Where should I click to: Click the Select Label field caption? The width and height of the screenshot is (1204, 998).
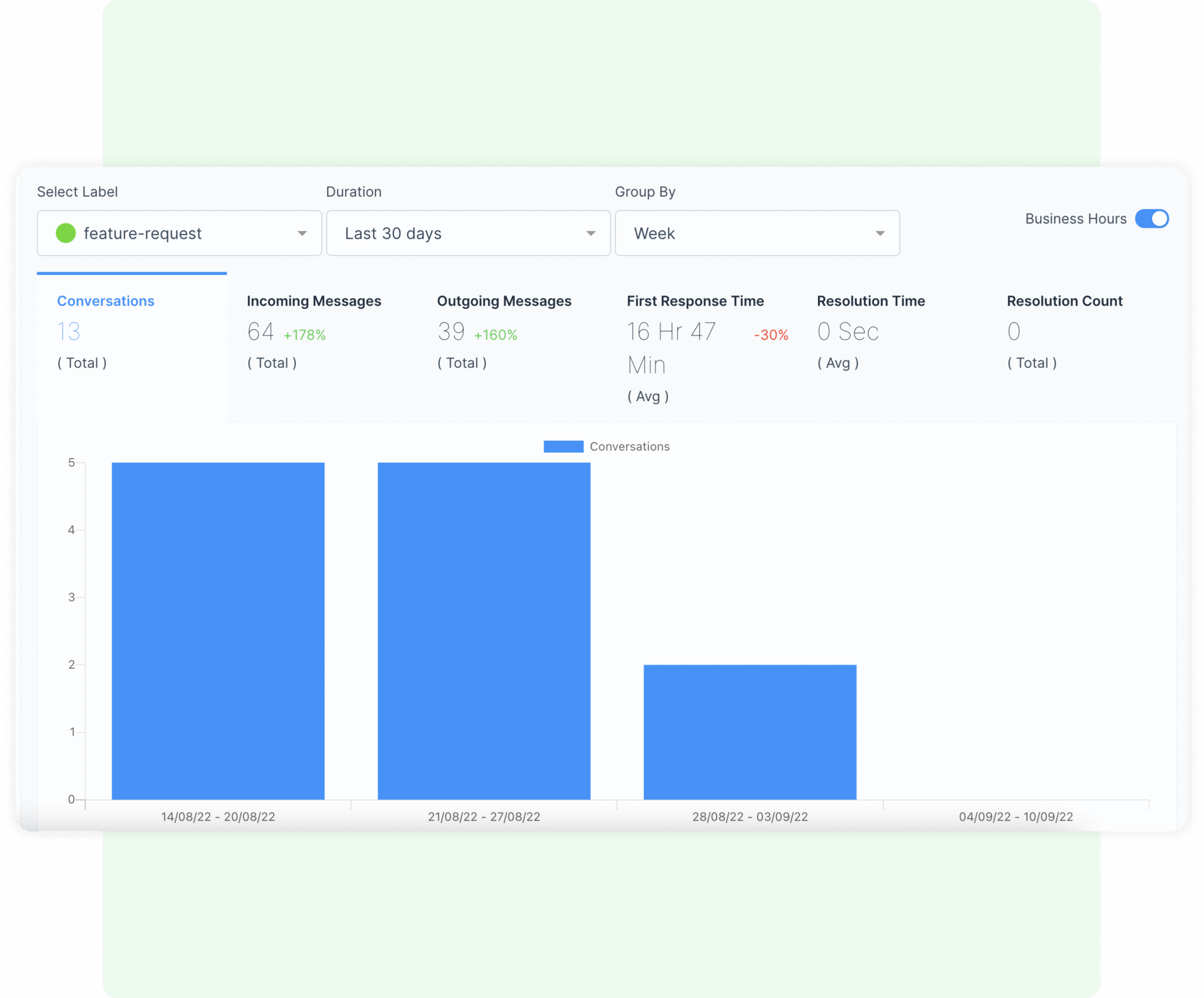tap(78, 192)
